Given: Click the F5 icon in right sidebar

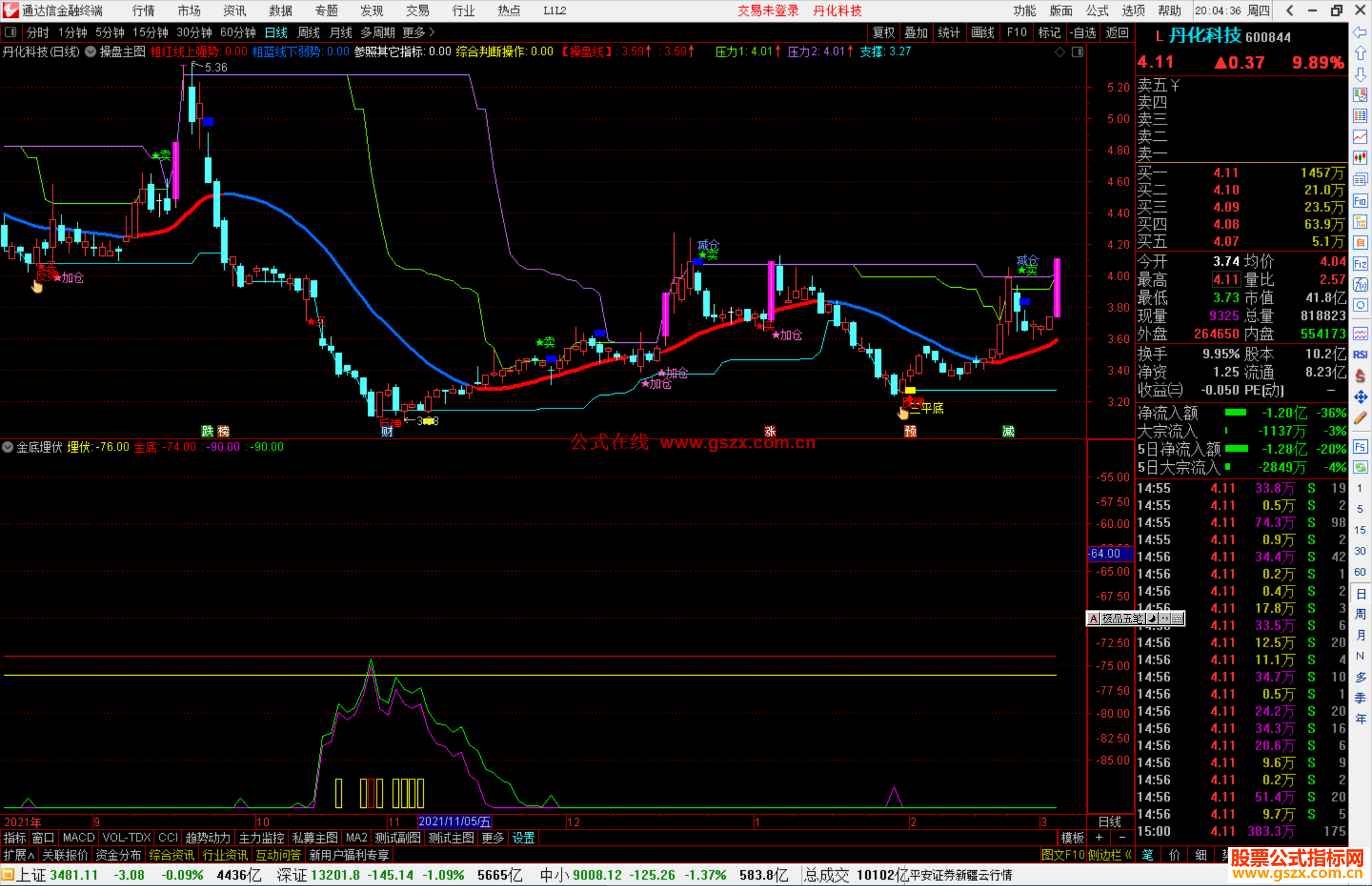Looking at the screenshot, I should pyautogui.click(x=1360, y=446).
